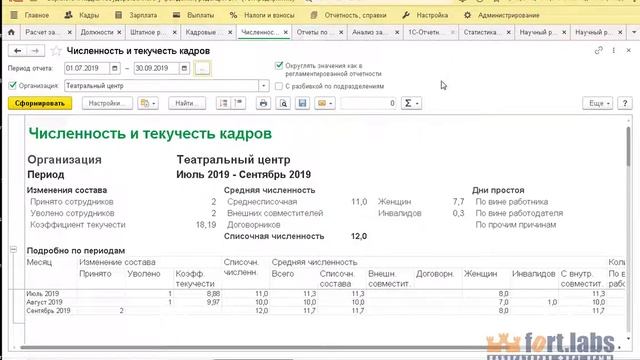This screenshot has height=360, width=640.
Task: Click Коэффициент текучести value 18,19
Action: coord(206,224)
